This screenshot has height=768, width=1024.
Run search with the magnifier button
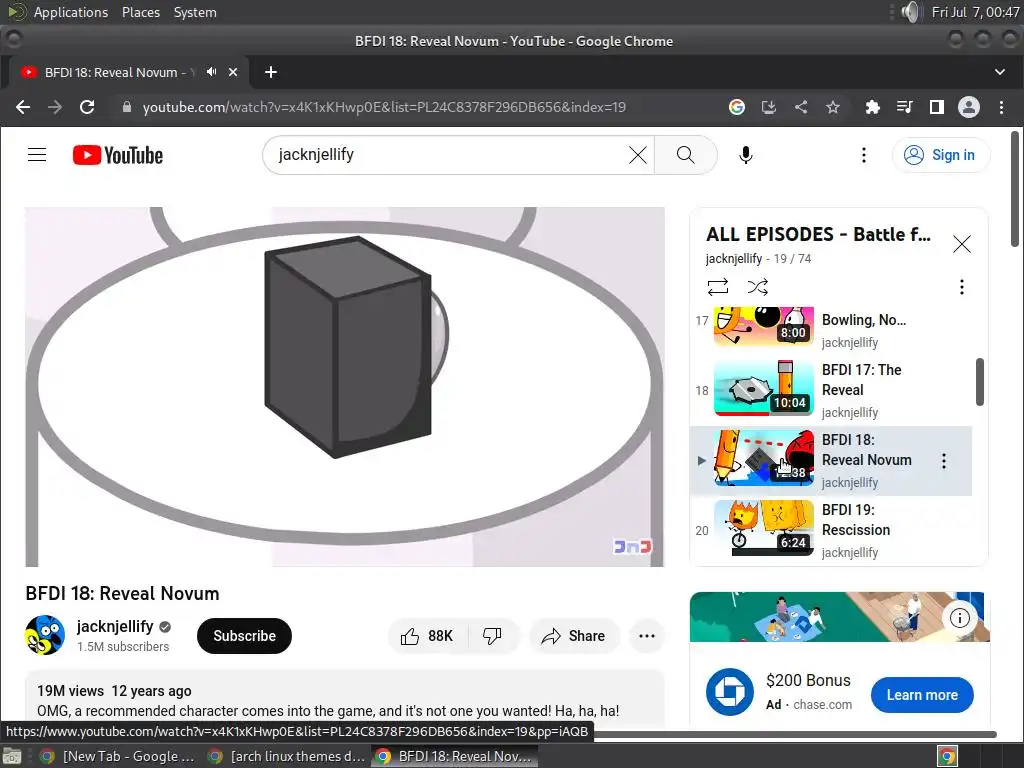click(x=685, y=155)
